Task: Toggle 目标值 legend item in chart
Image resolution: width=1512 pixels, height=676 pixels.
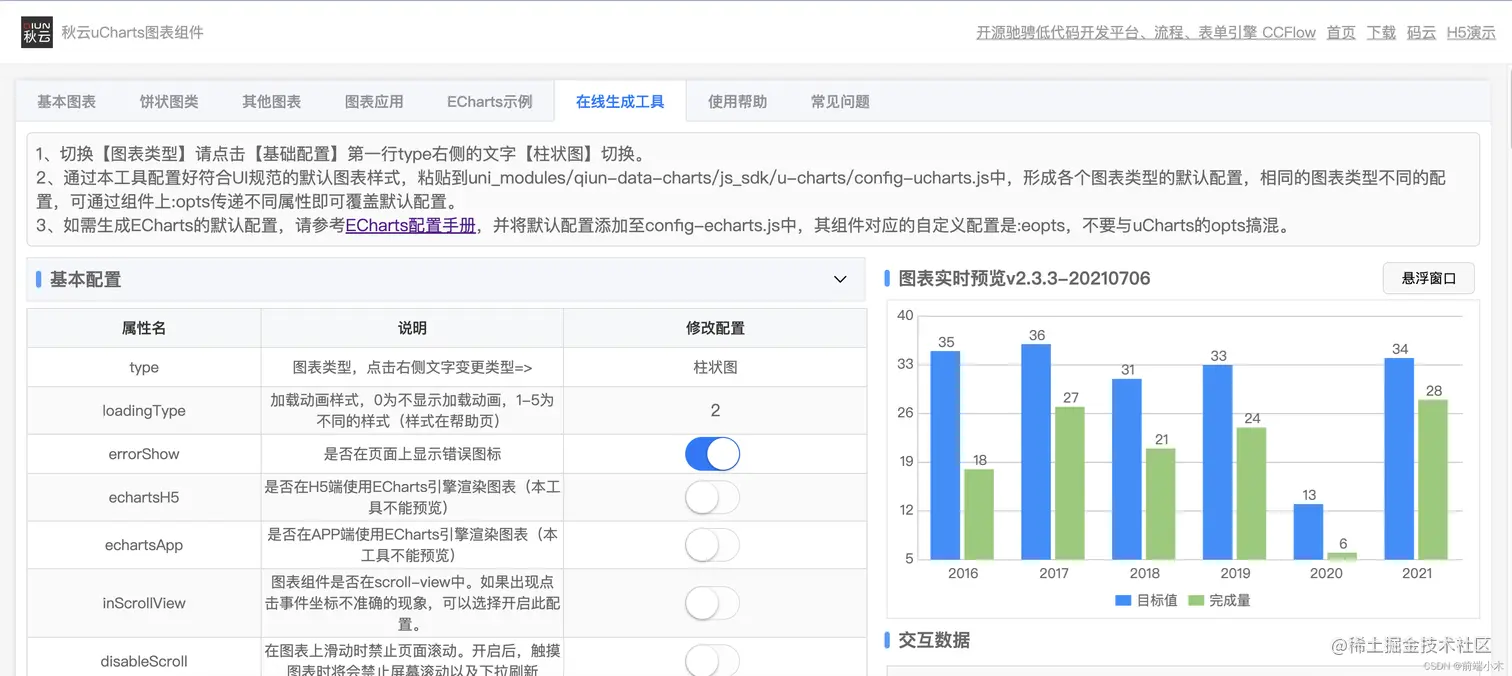Action: coord(1146,600)
